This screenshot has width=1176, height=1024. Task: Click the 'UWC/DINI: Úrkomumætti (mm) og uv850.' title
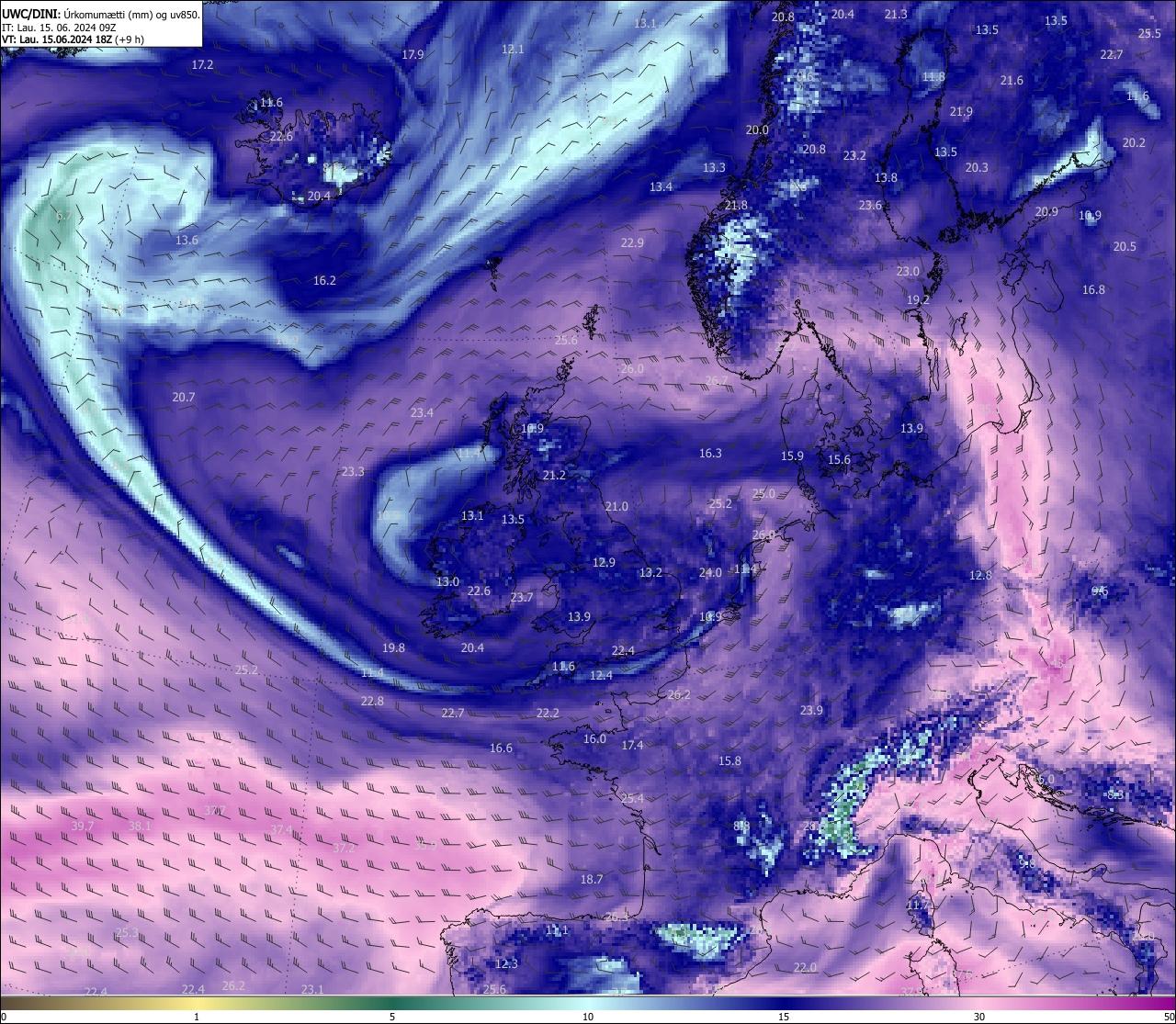click(x=101, y=15)
